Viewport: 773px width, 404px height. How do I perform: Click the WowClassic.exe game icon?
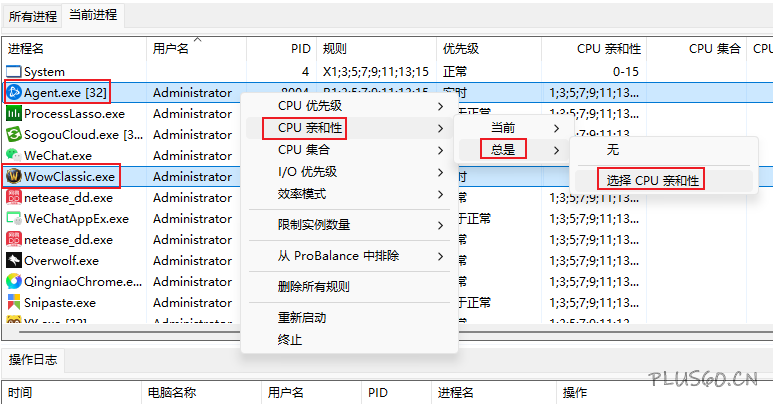(x=13, y=177)
